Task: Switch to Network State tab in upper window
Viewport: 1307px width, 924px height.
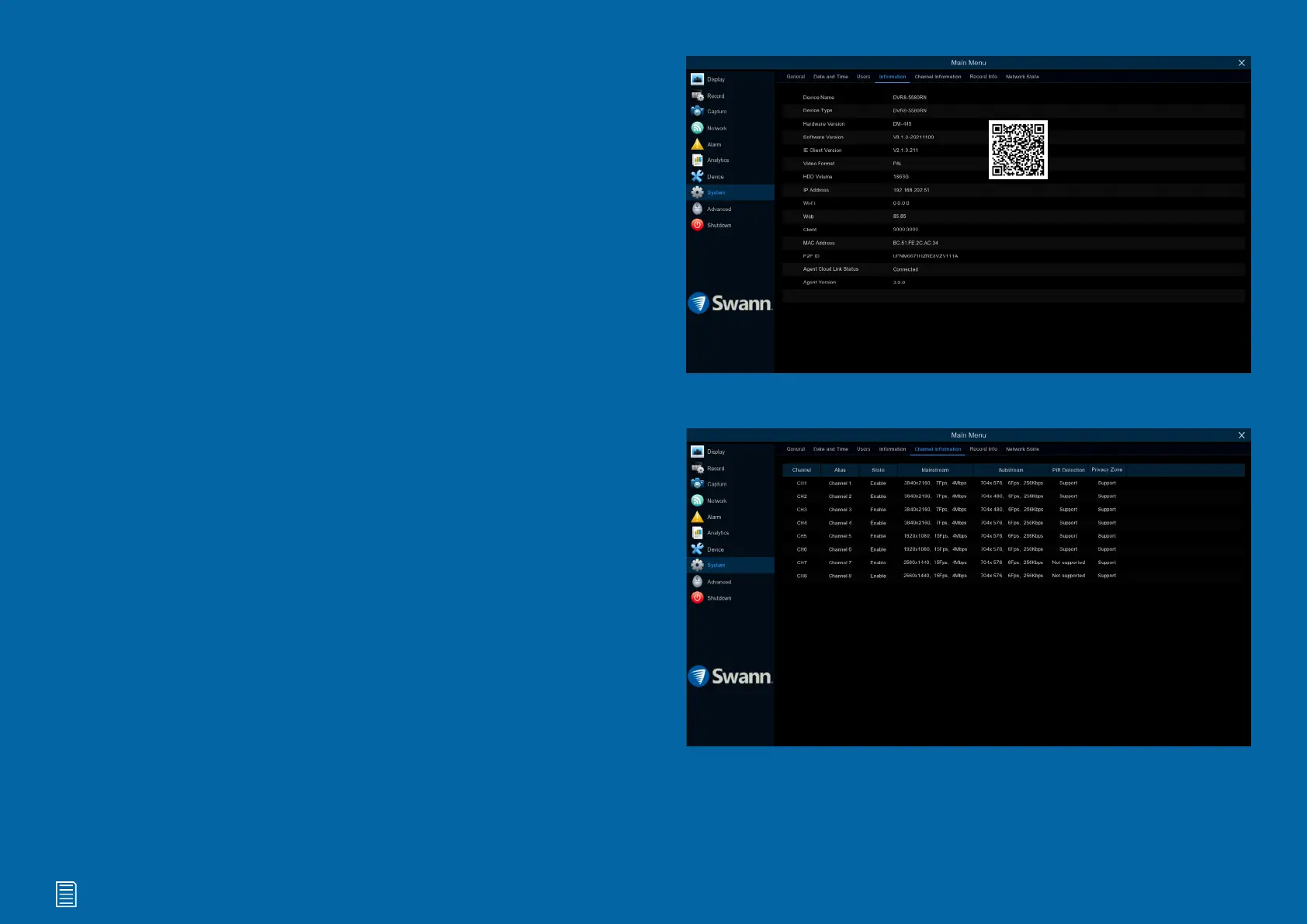Action: pos(1022,77)
